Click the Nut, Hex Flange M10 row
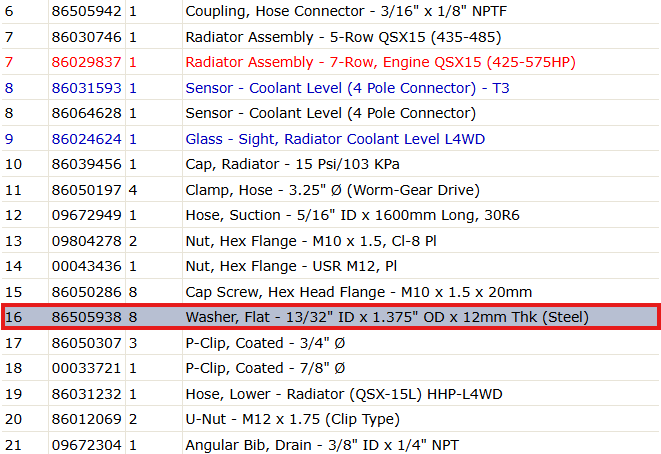This screenshot has width=661, height=454. (330, 241)
